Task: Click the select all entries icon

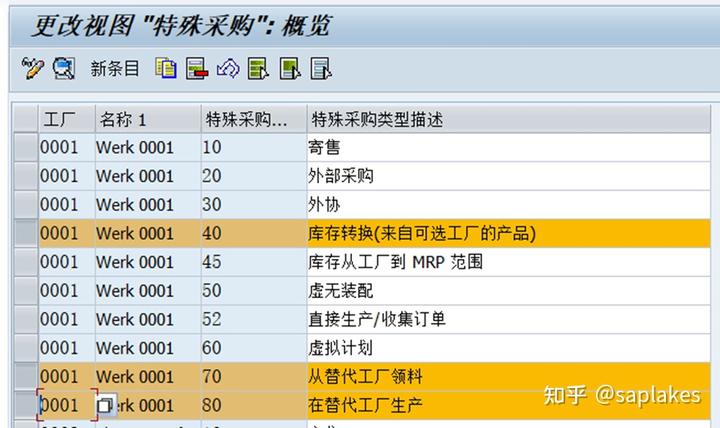Action: [x=259, y=68]
